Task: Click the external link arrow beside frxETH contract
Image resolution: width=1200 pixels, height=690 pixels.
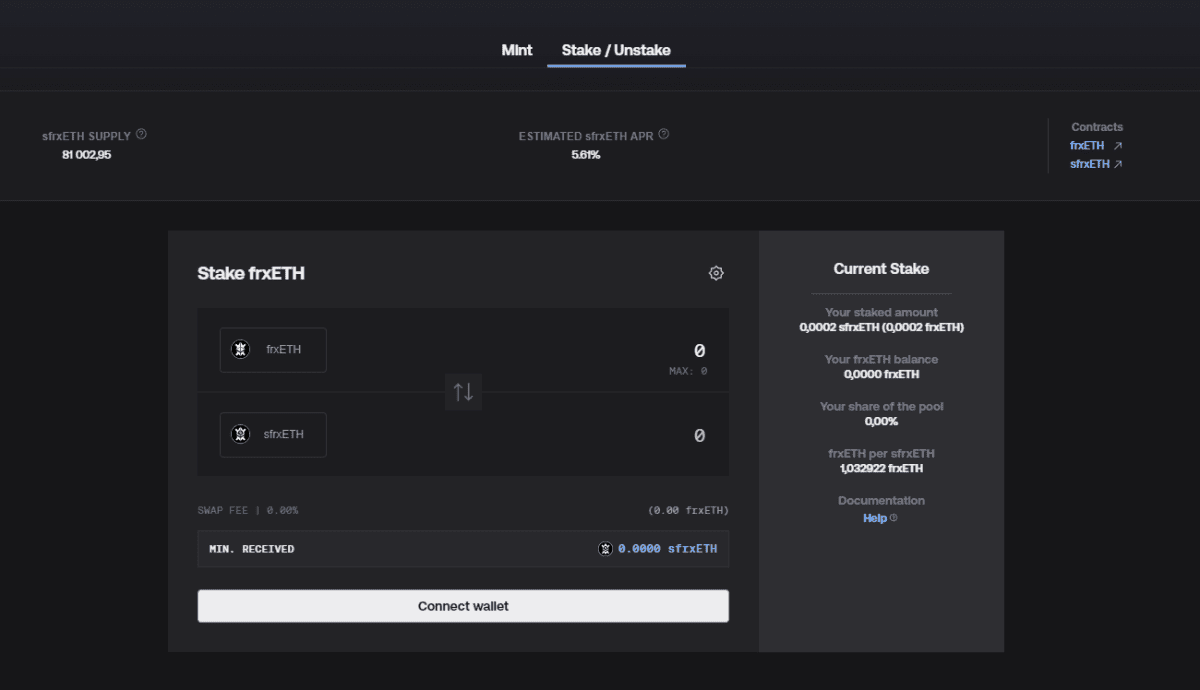Action: click(x=1118, y=146)
